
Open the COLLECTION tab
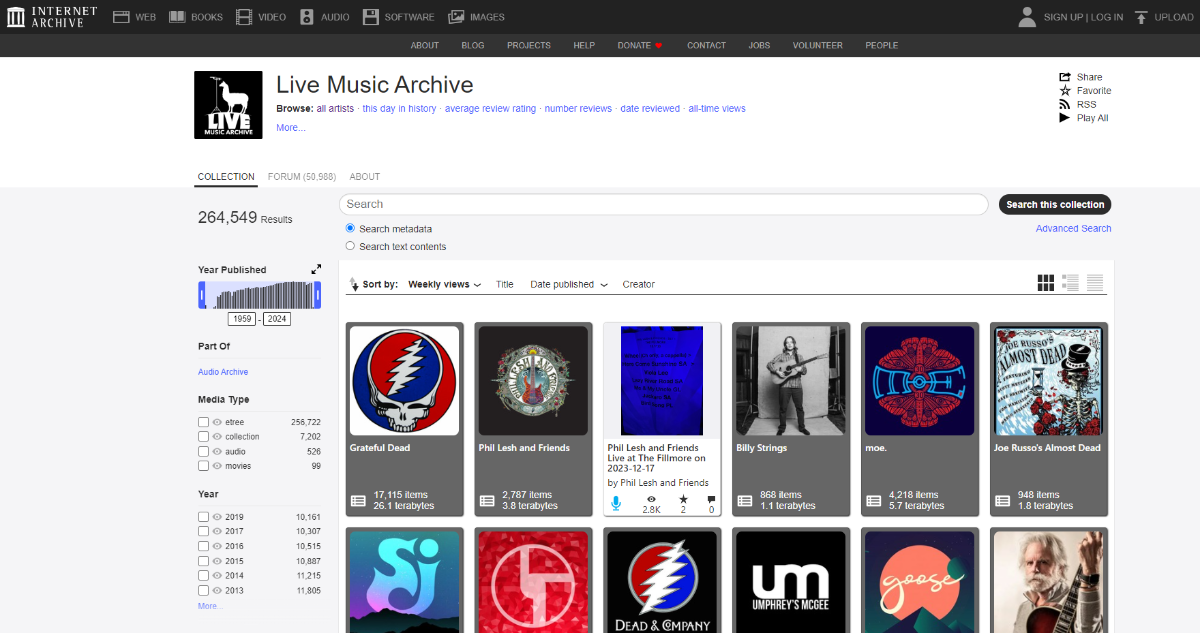[226, 177]
